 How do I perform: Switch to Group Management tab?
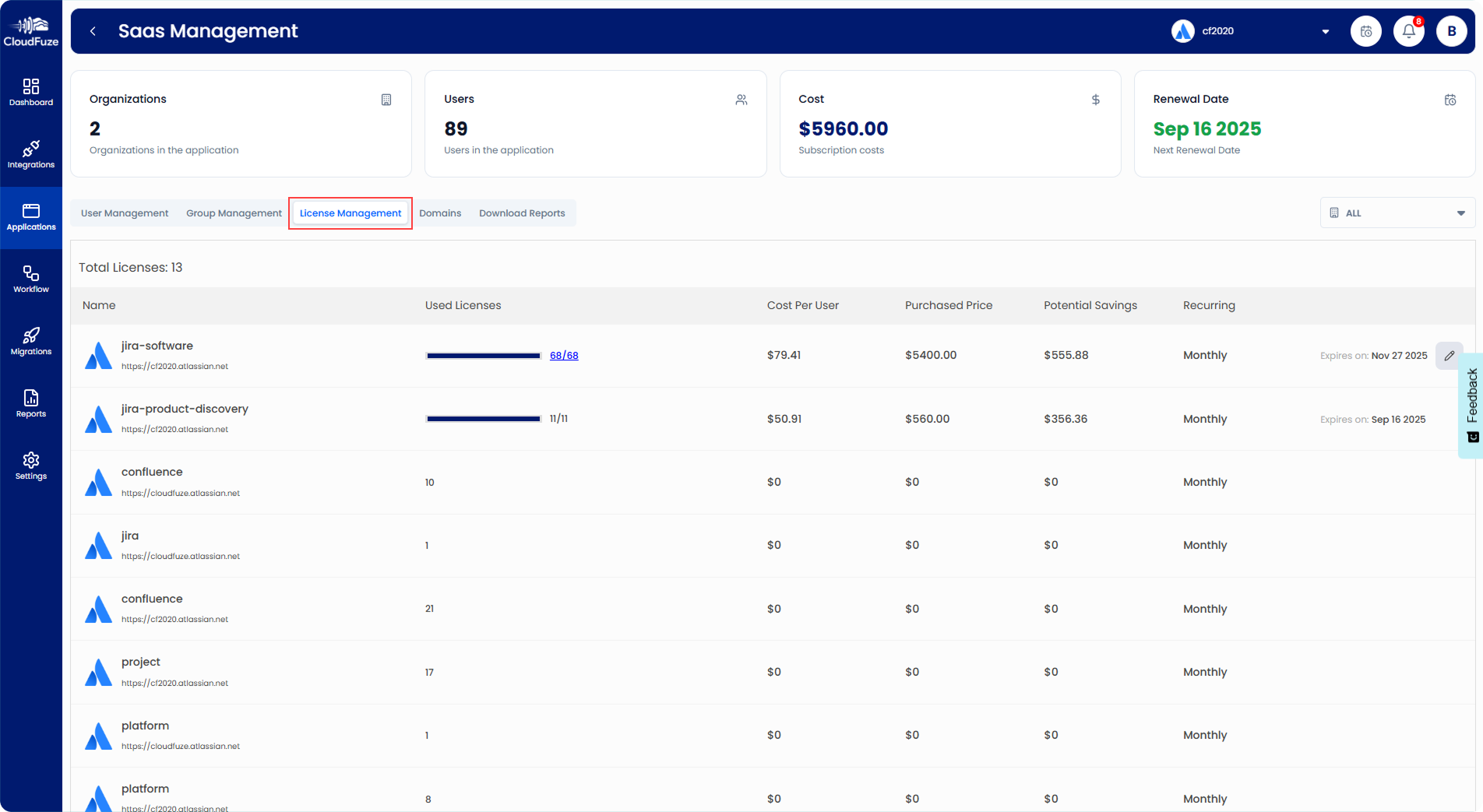click(234, 213)
